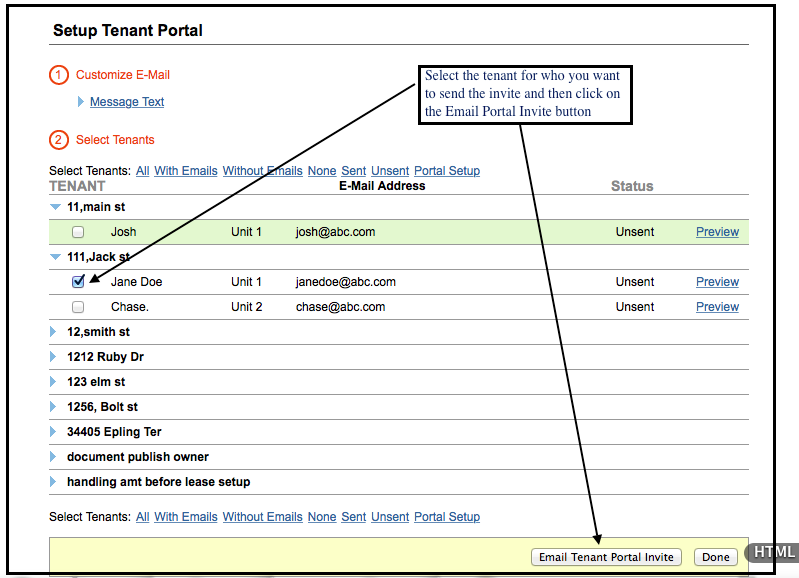The height and width of the screenshot is (578, 799).
Task: Click bottom Portal Setup filter link
Action: pyautogui.click(x=447, y=517)
